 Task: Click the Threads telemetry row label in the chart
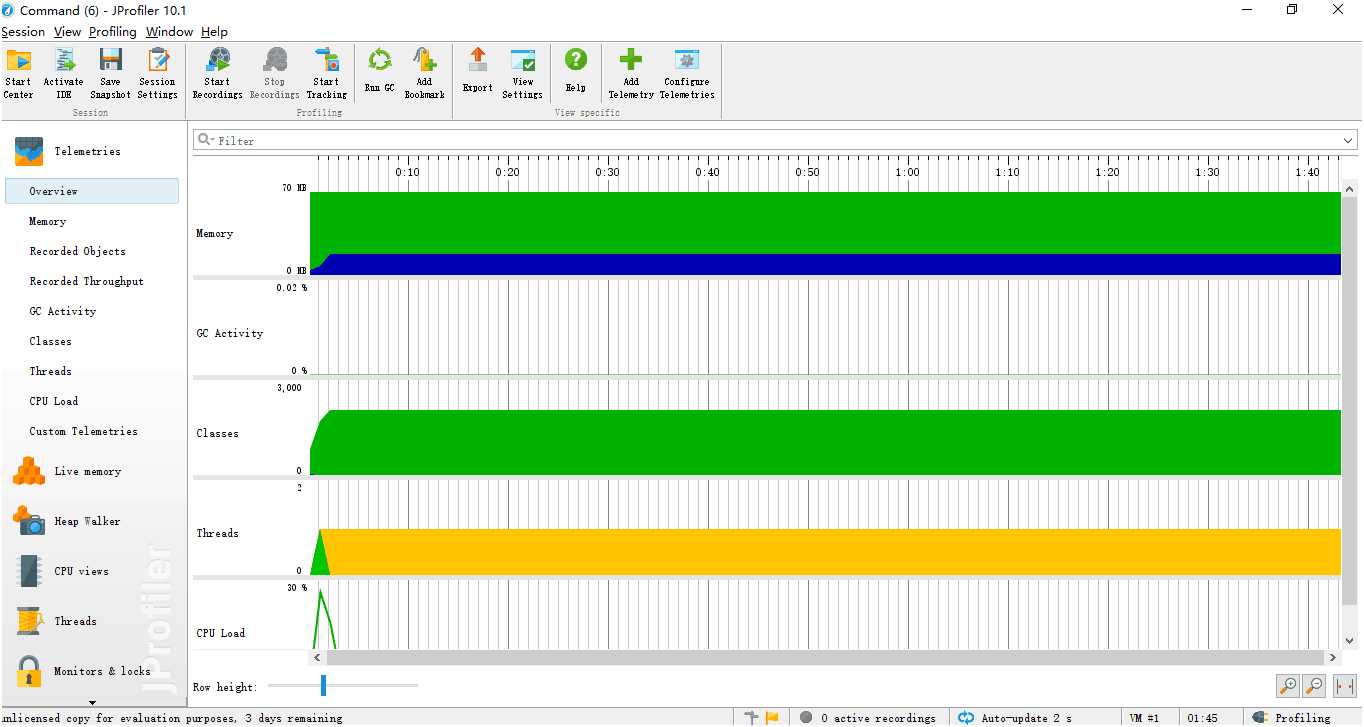217,533
